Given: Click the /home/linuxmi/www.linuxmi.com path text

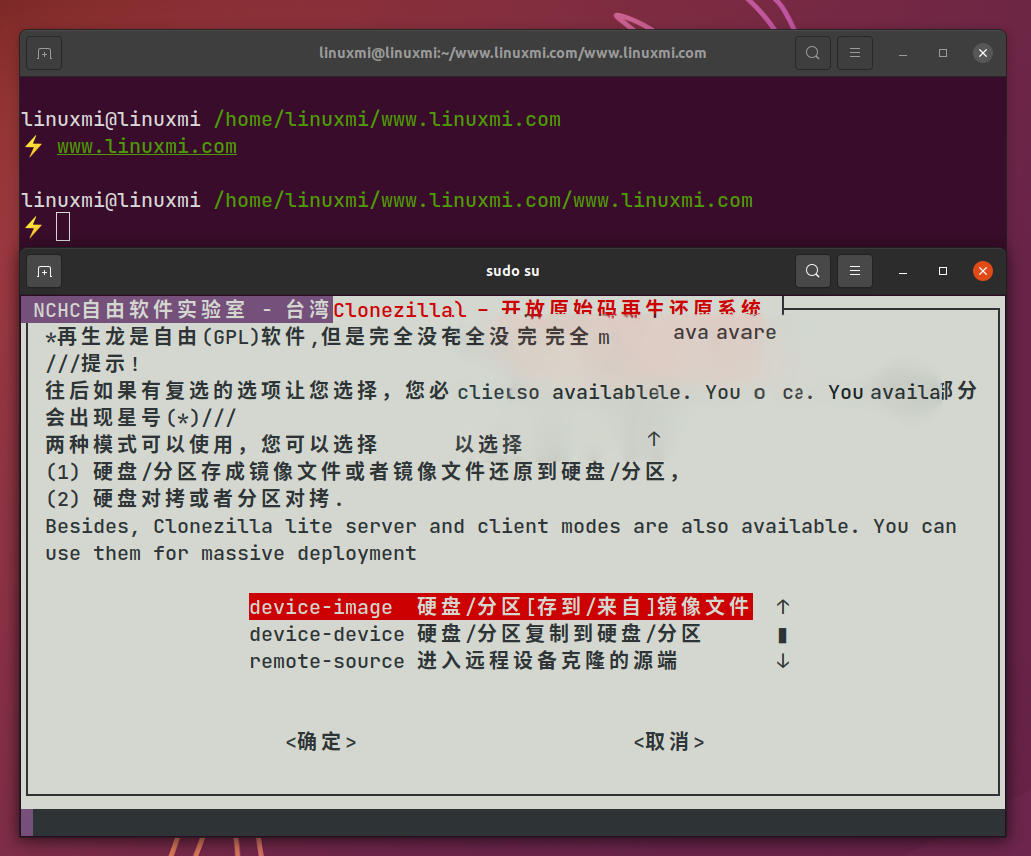Looking at the screenshot, I should [387, 120].
